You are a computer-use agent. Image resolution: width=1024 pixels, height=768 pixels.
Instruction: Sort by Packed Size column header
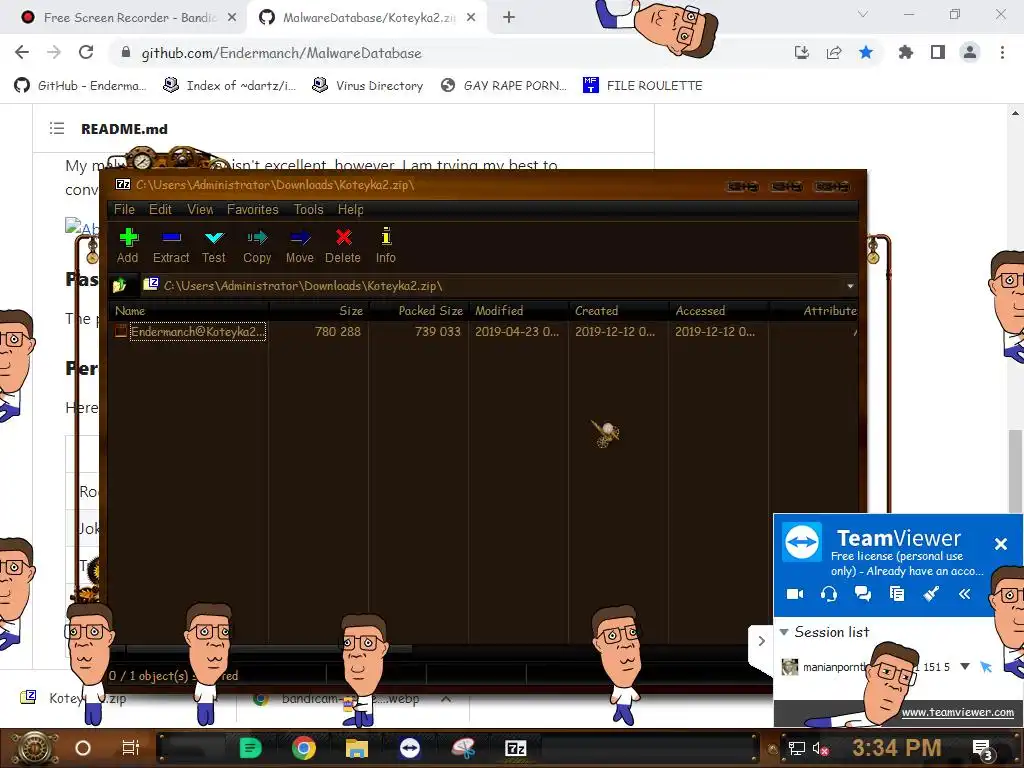[418, 311]
